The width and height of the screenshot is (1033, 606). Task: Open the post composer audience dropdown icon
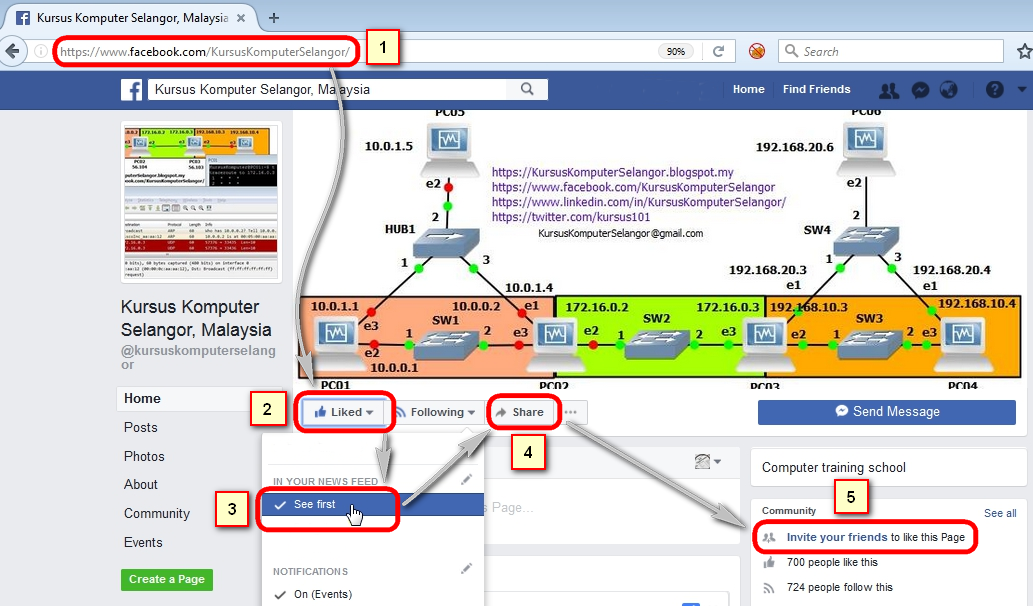[708, 462]
